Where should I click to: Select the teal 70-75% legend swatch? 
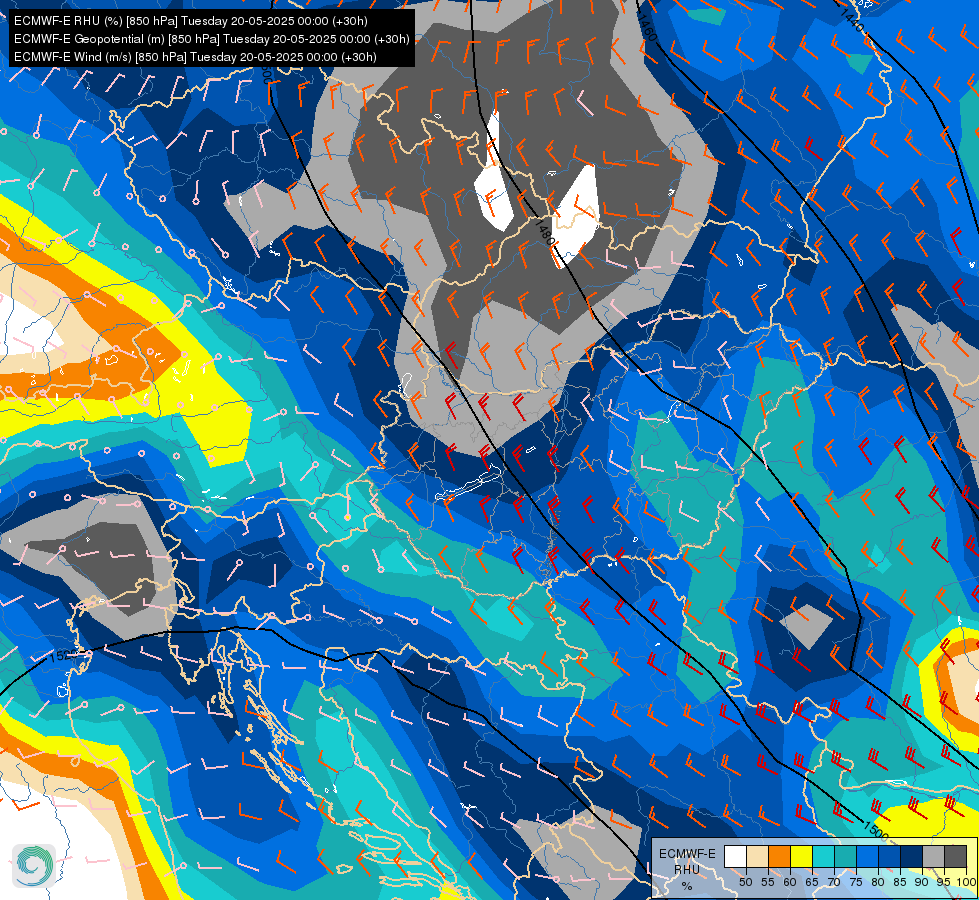(845, 856)
